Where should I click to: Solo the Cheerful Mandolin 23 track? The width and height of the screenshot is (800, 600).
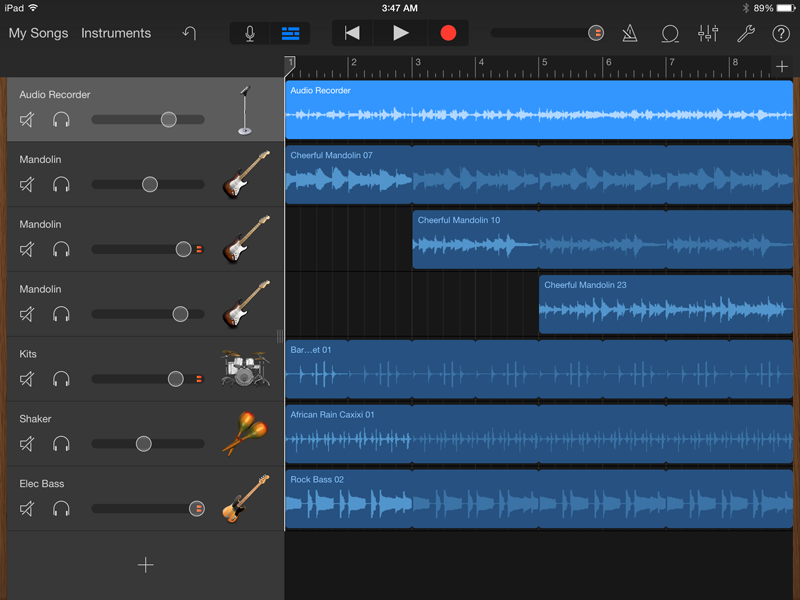[x=61, y=314]
